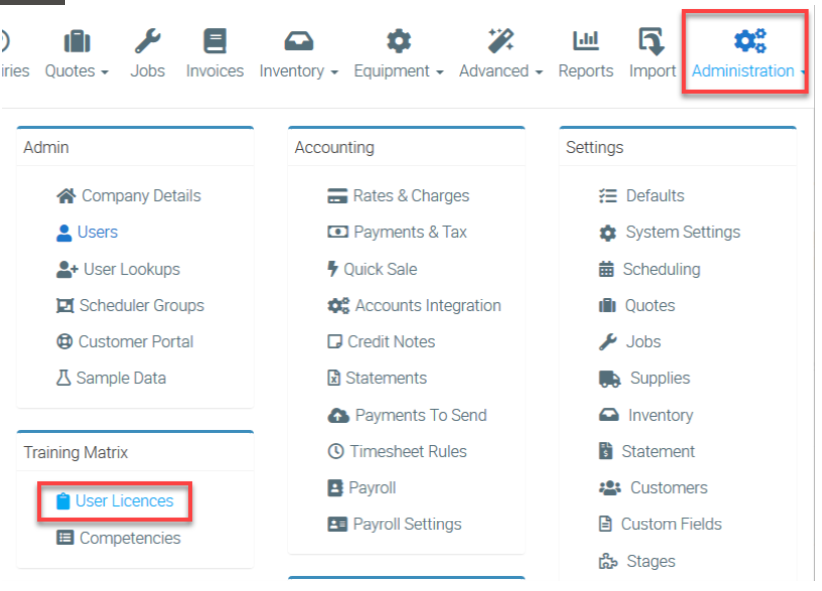This screenshot has height=591, width=822.
Task: Click the Administration gears icon
Action: point(749,41)
